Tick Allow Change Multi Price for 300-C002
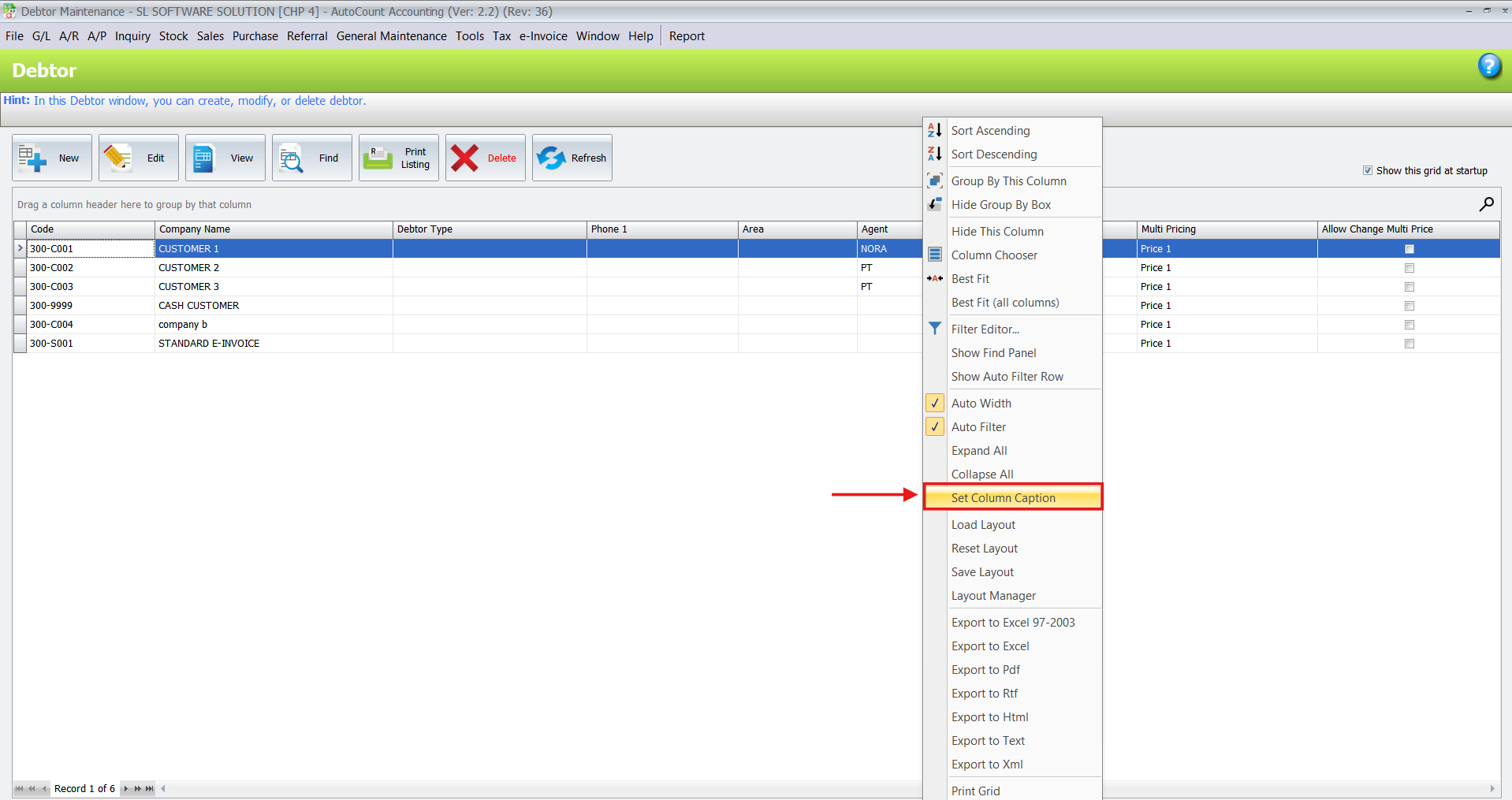The image size is (1512, 800). point(1409,268)
